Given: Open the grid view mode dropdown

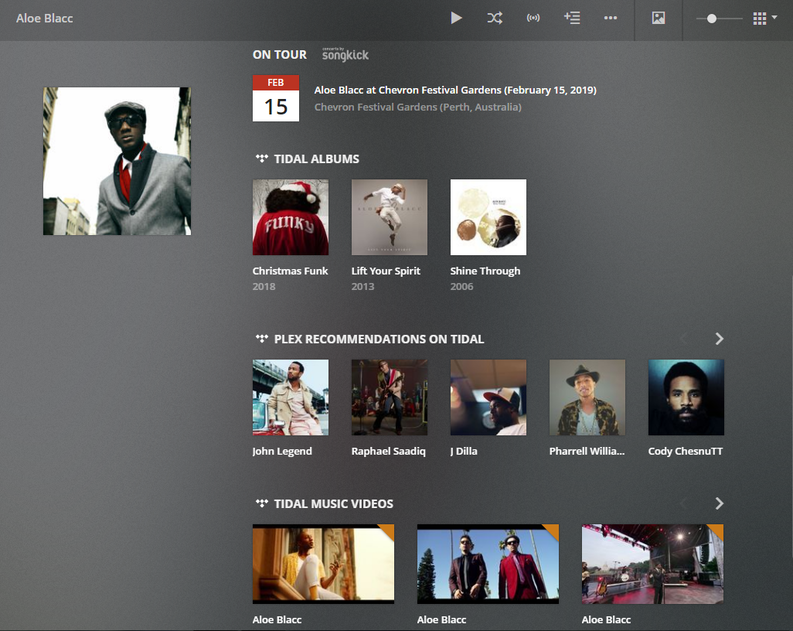Looking at the screenshot, I should click(765, 19).
